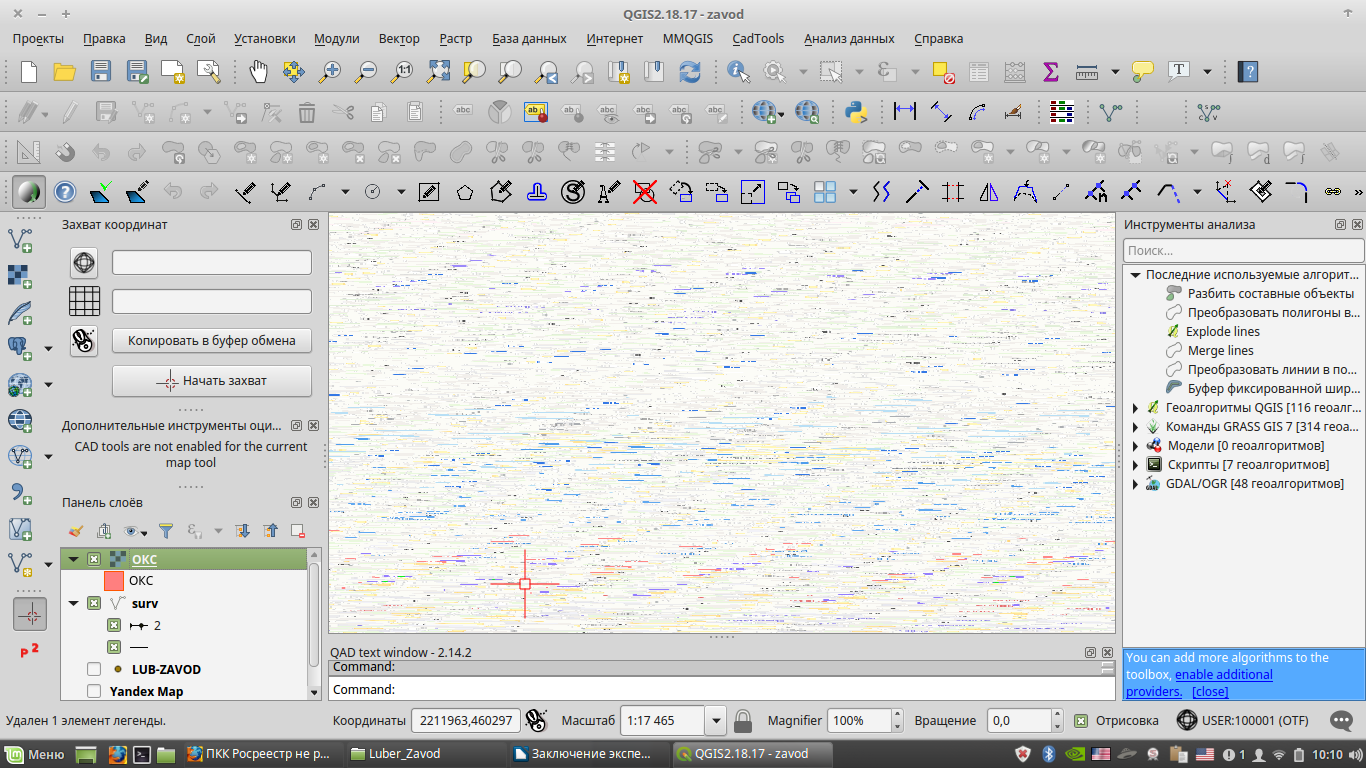The height and width of the screenshot is (768, 1366).
Task: Click the Refresh map icon
Action: [x=690, y=71]
